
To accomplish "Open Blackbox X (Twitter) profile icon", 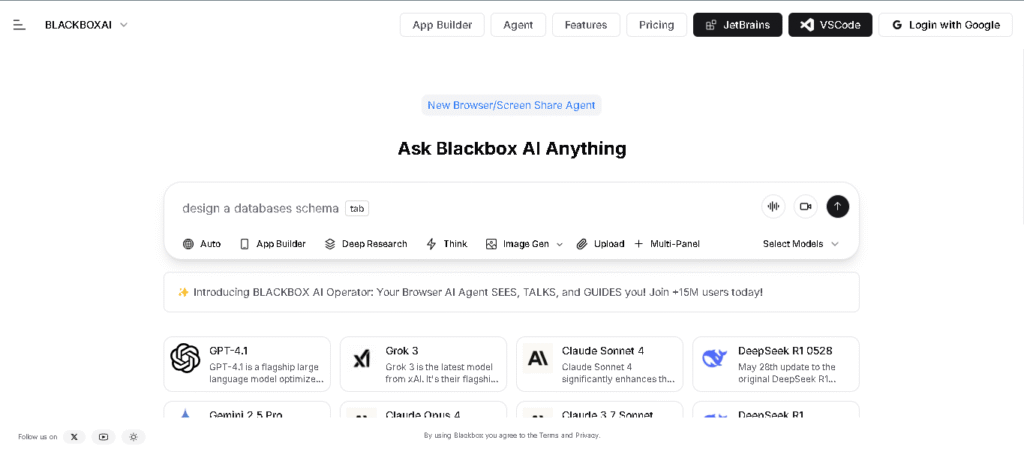I will pyautogui.click(x=74, y=437).
